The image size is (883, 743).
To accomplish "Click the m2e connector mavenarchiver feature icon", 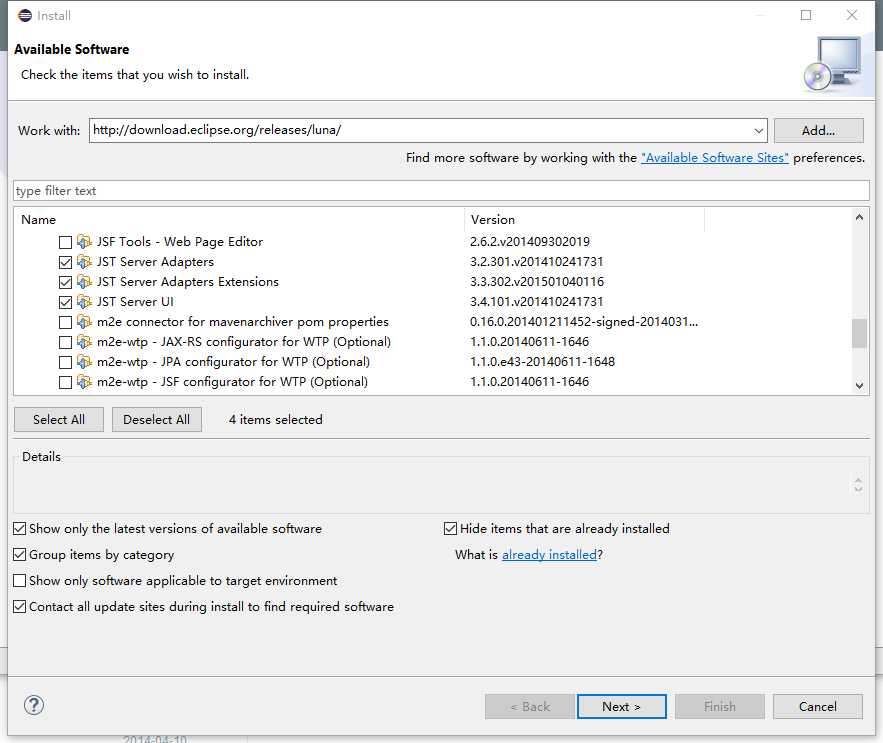I will pos(84,322).
